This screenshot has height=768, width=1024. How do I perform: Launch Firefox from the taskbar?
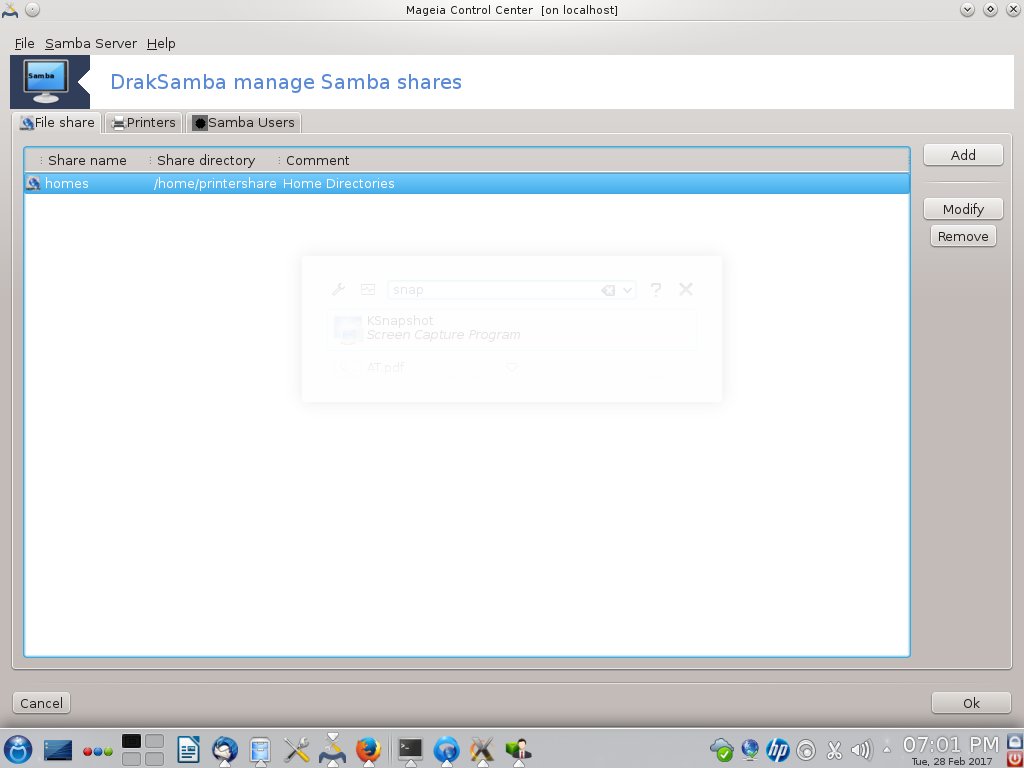pos(368,750)
